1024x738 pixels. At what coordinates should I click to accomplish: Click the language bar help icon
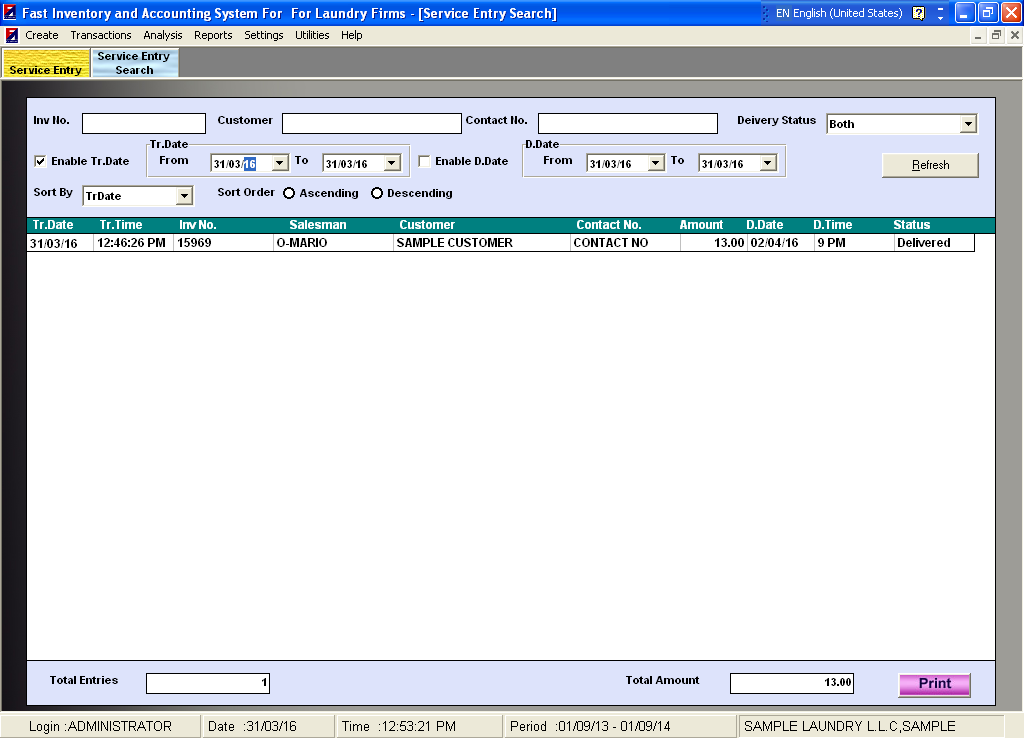(918, 14)
